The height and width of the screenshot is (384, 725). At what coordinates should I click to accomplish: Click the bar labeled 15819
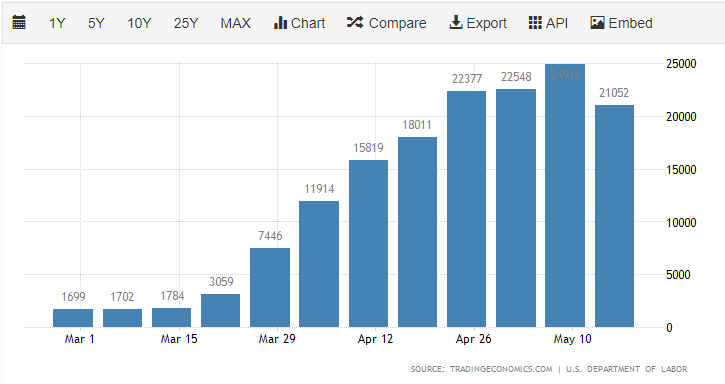tap(369, 244)
